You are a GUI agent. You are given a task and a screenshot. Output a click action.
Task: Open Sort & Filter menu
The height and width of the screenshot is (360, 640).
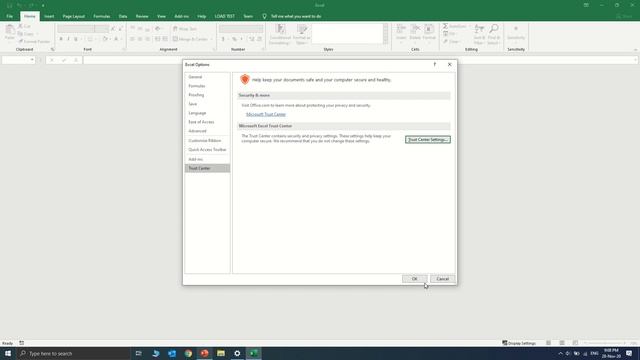click(479, 34)
